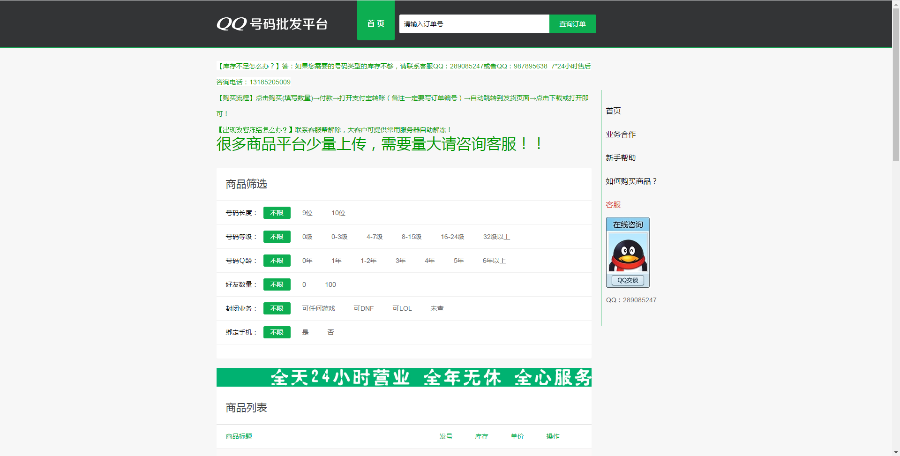Click the 库存 column header
The width and height of the screenshot is (900, 456).
[x=481, y=436]
